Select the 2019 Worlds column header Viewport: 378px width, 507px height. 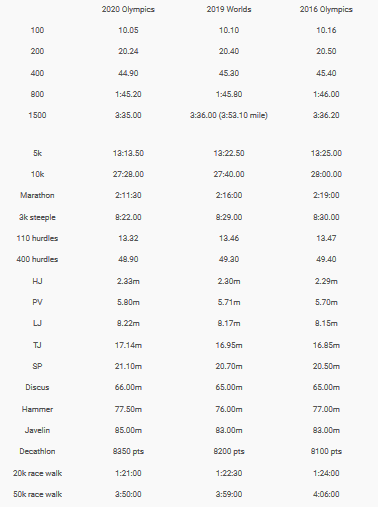pyautogui.click(x=229, y=9)
